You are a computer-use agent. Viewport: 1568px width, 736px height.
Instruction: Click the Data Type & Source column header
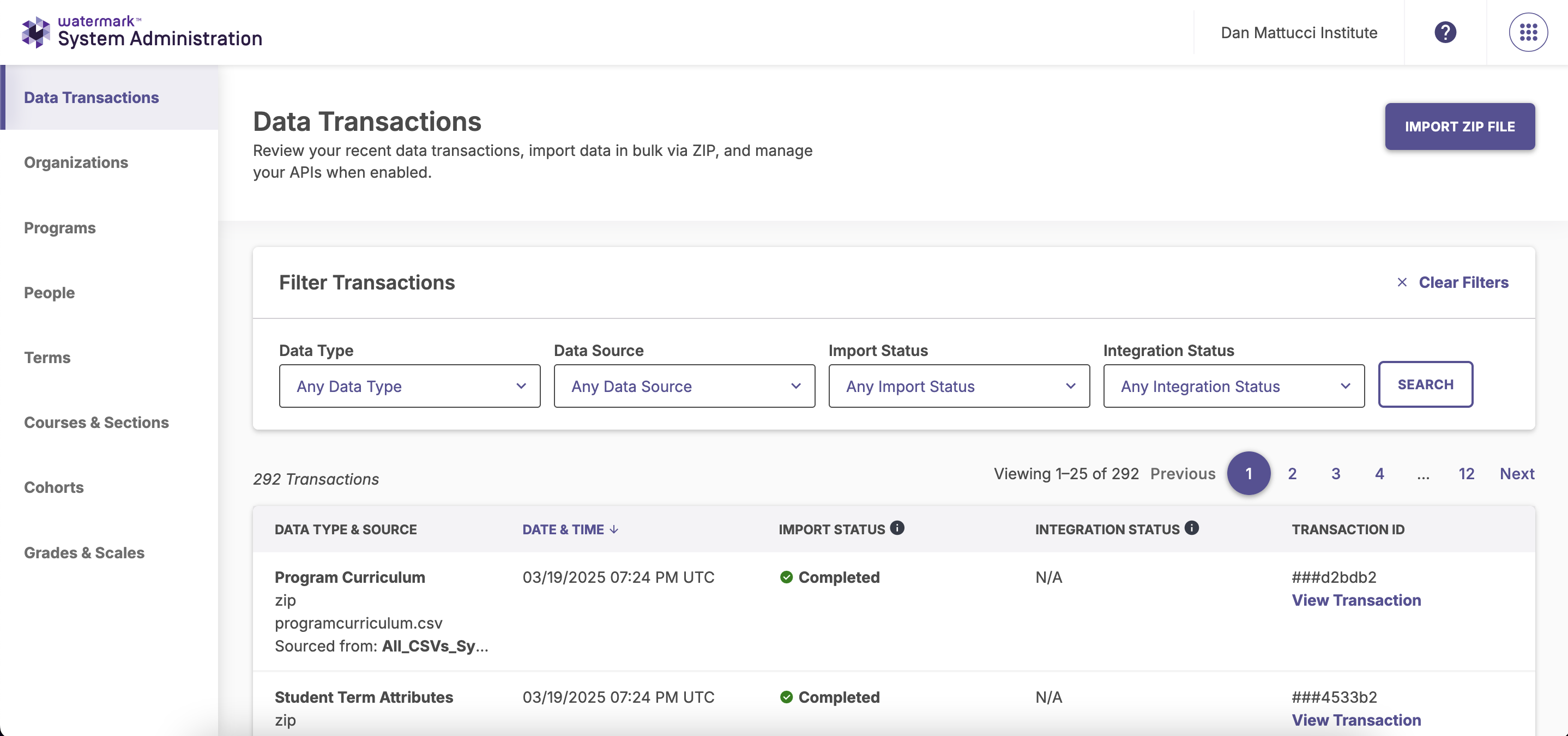(x=345, y=529)
